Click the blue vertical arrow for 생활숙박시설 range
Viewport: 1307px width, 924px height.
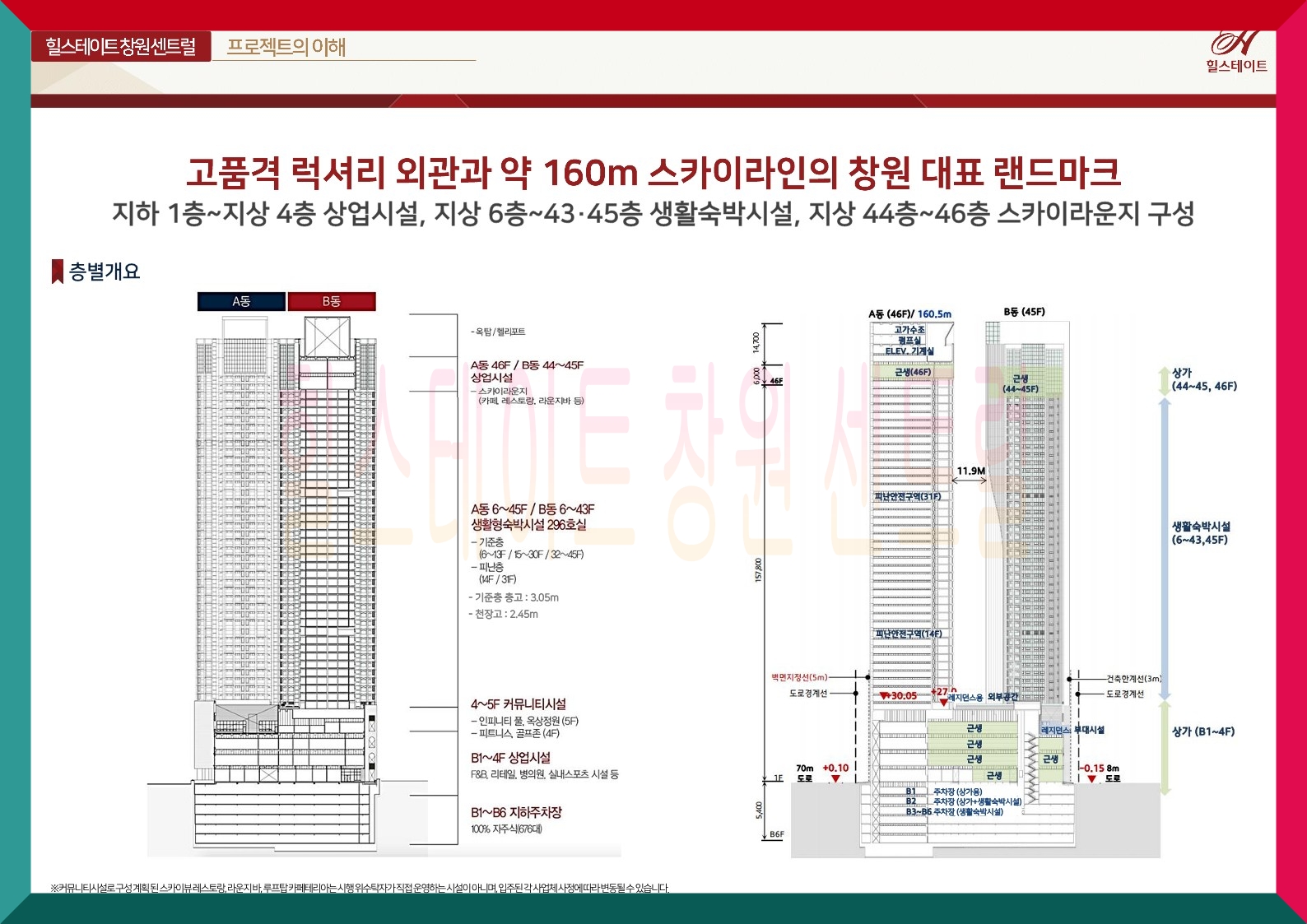click(x=1165, y=548)
